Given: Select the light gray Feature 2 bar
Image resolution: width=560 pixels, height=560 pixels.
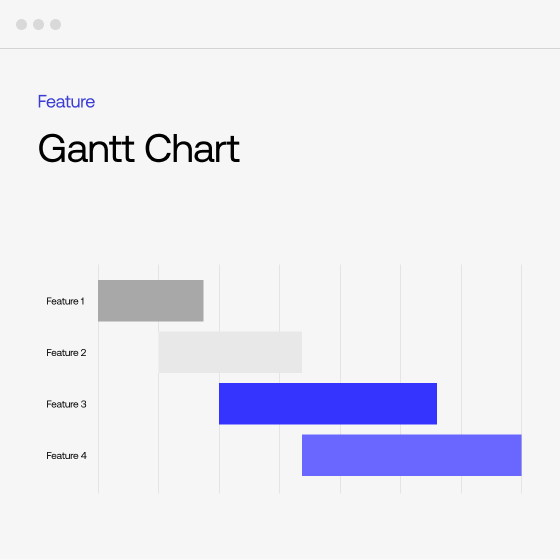Looking at the screenshot, I should 230,352.
